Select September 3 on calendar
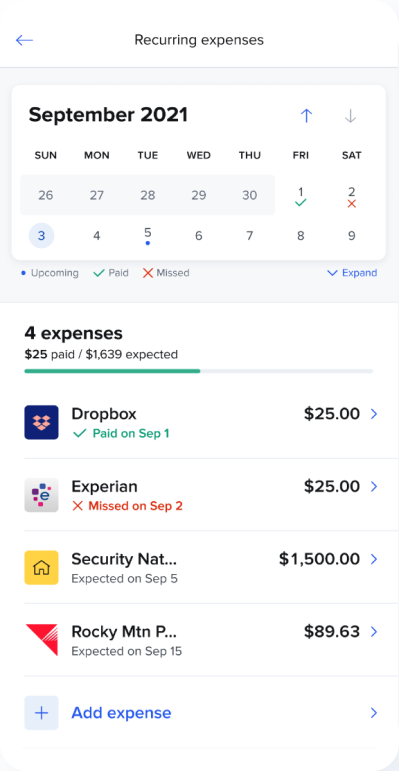The width and height of the screenshot is (399, 771). click(41, 236)
